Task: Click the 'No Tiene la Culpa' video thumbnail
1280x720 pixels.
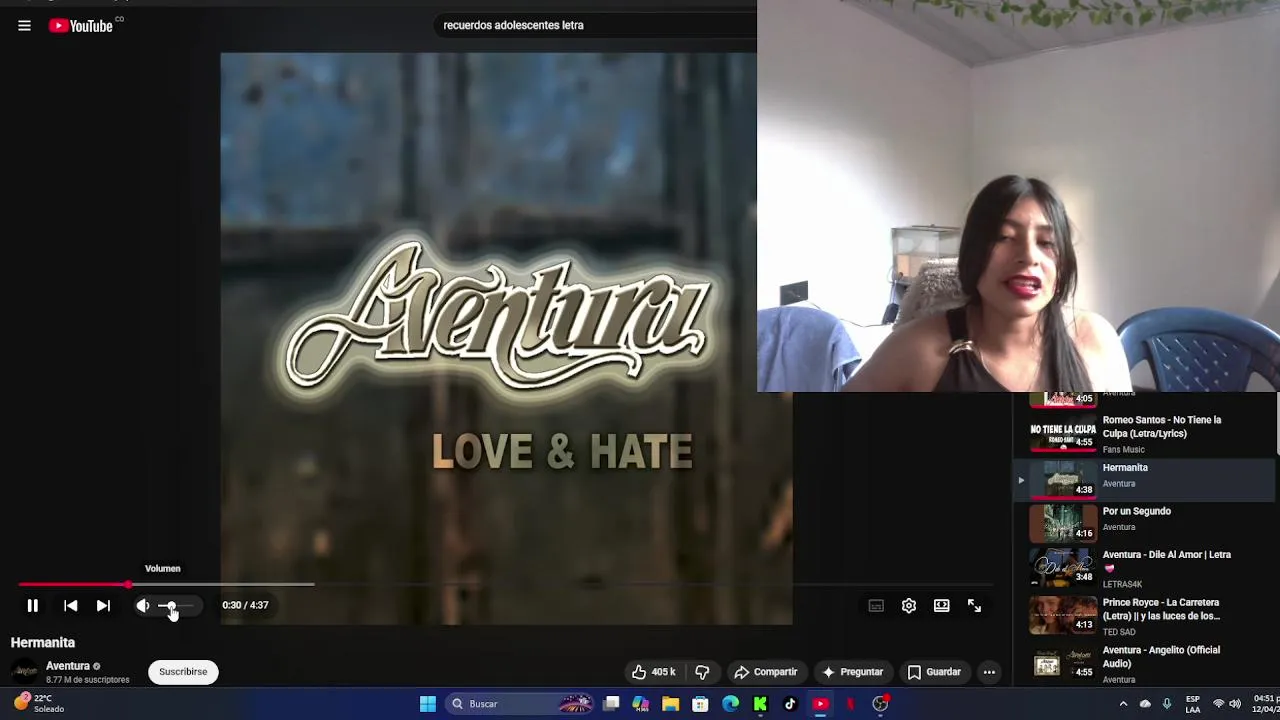Action: coord(1063,434)
